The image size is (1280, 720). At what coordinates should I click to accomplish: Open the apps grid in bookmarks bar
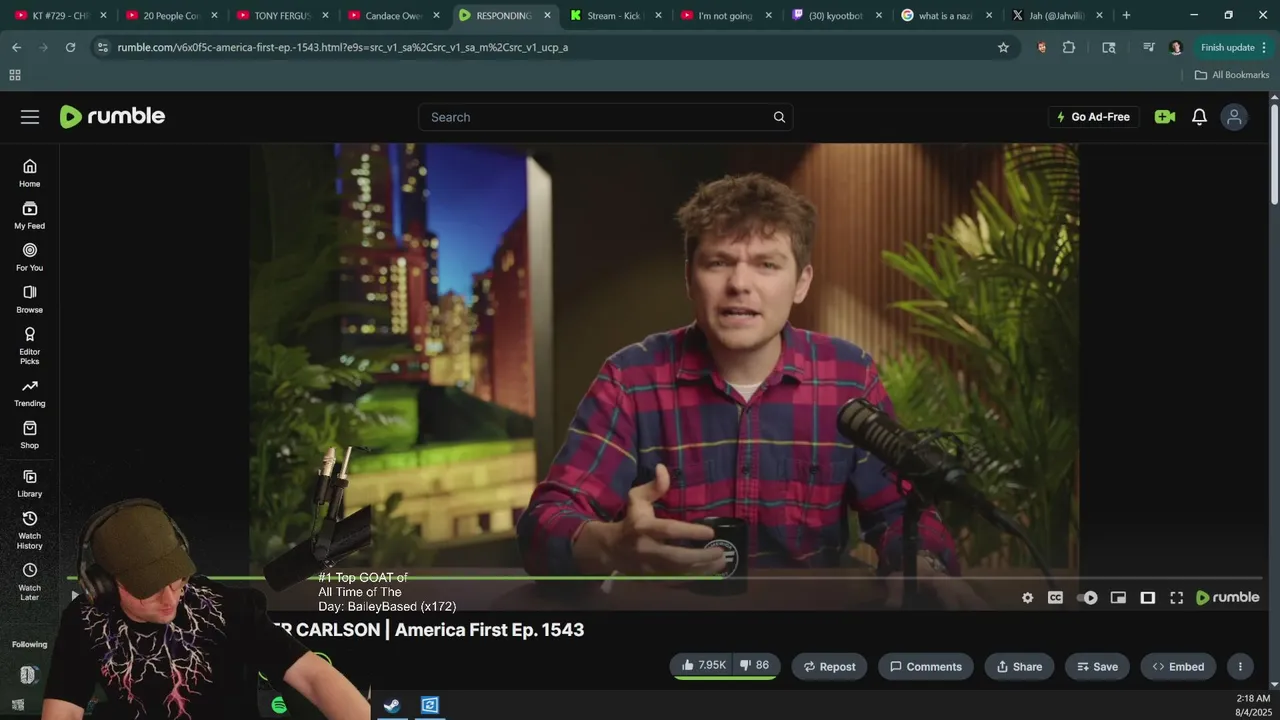(15, 75)
